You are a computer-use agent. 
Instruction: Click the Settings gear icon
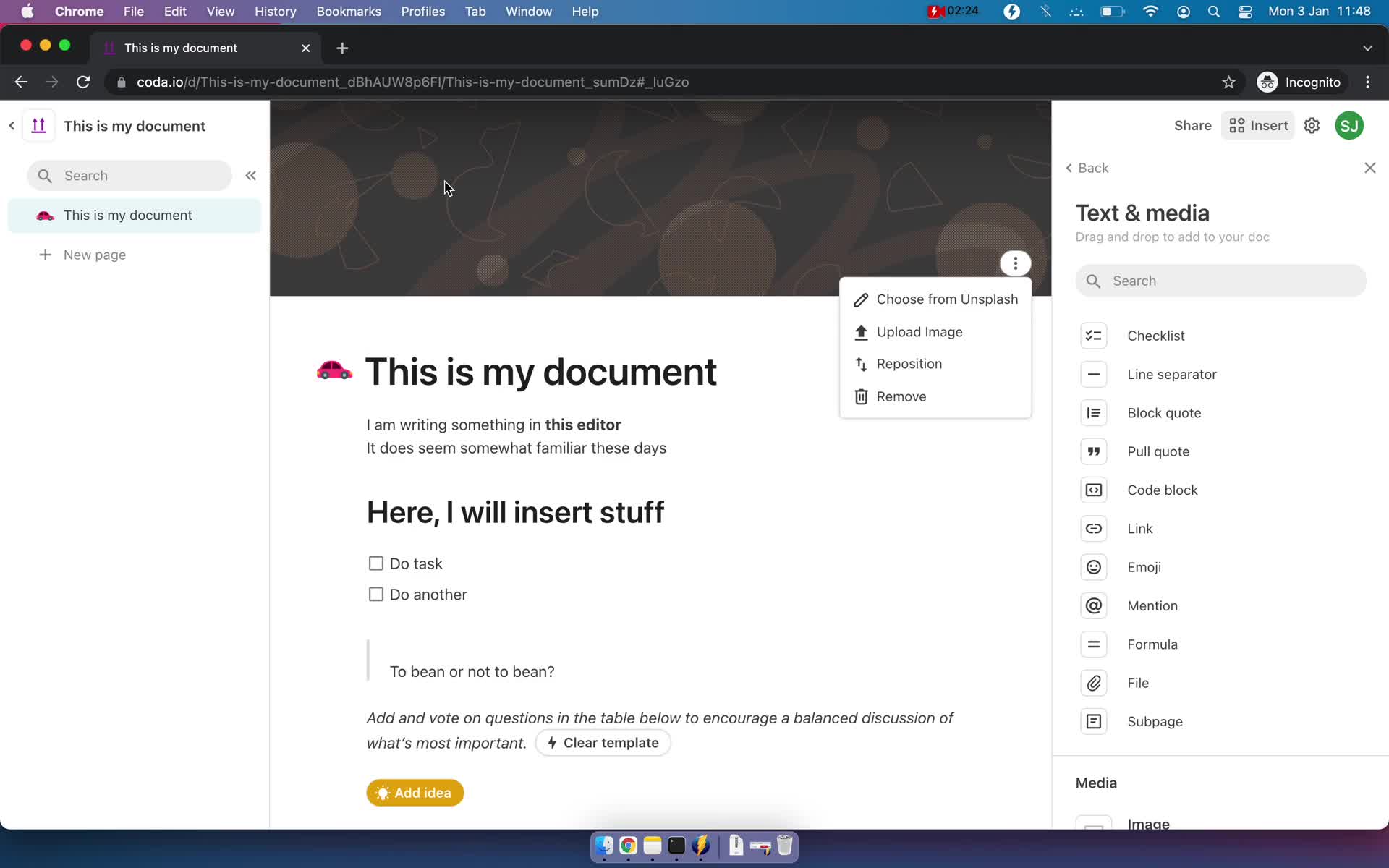coord(1312,125)
